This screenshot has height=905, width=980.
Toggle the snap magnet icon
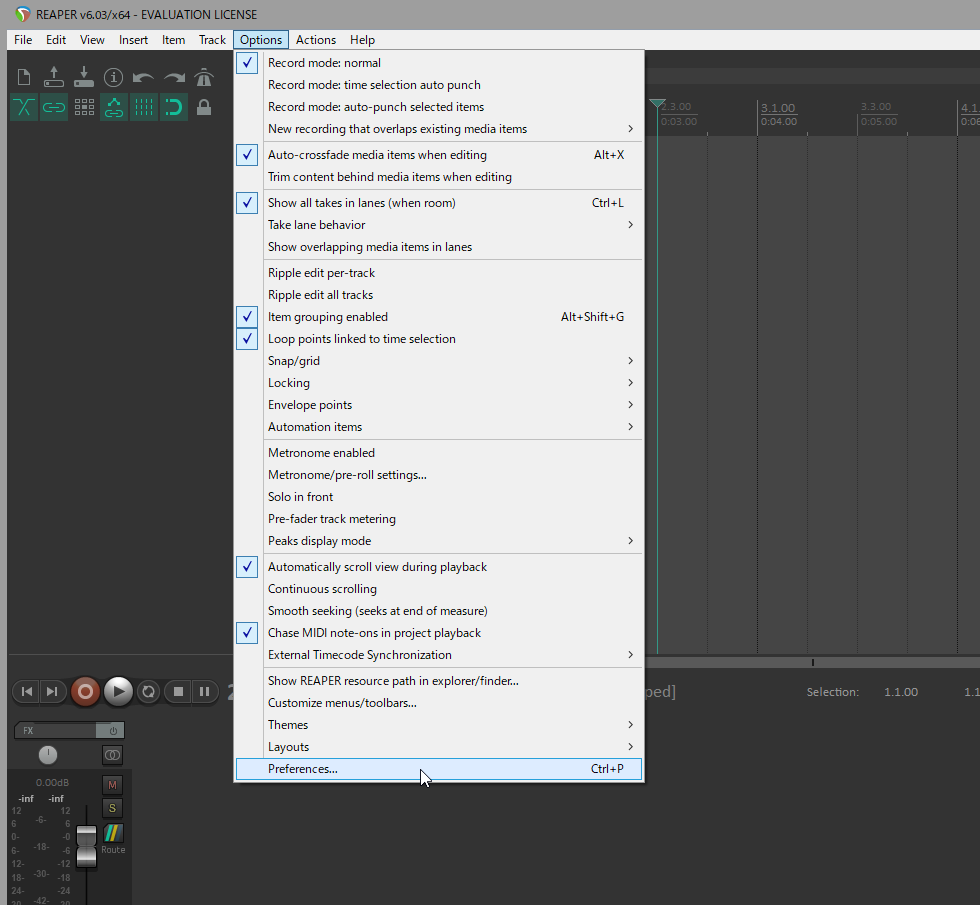pyautogui.click(x=174, y=107)
